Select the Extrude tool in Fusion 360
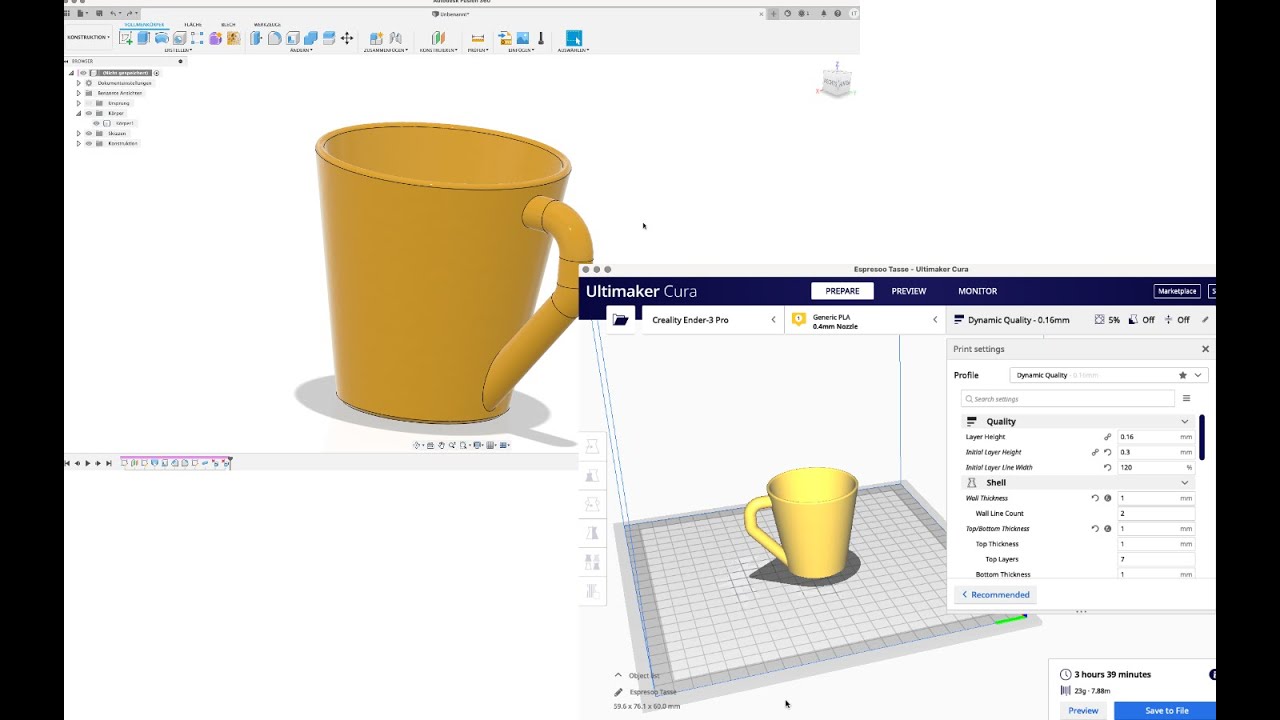 click(x=143, y=38)
